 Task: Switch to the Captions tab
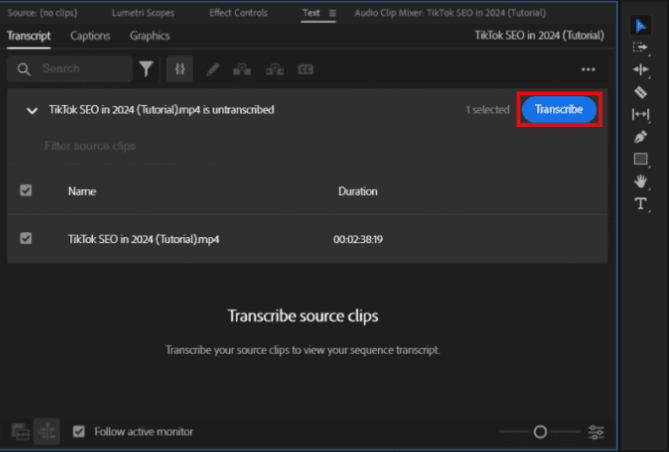point(90,36)
